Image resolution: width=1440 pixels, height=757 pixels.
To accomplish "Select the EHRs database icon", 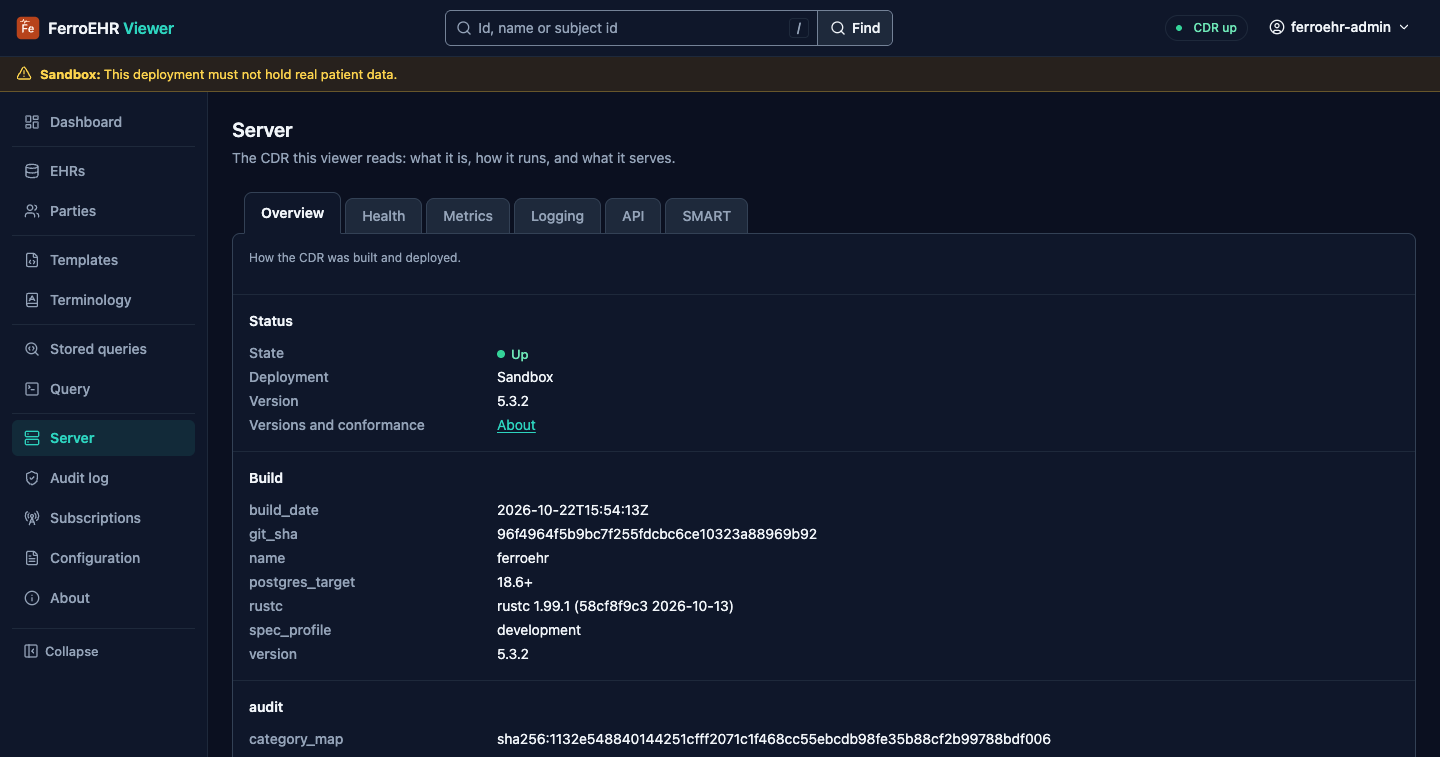I will pos(32,171).
